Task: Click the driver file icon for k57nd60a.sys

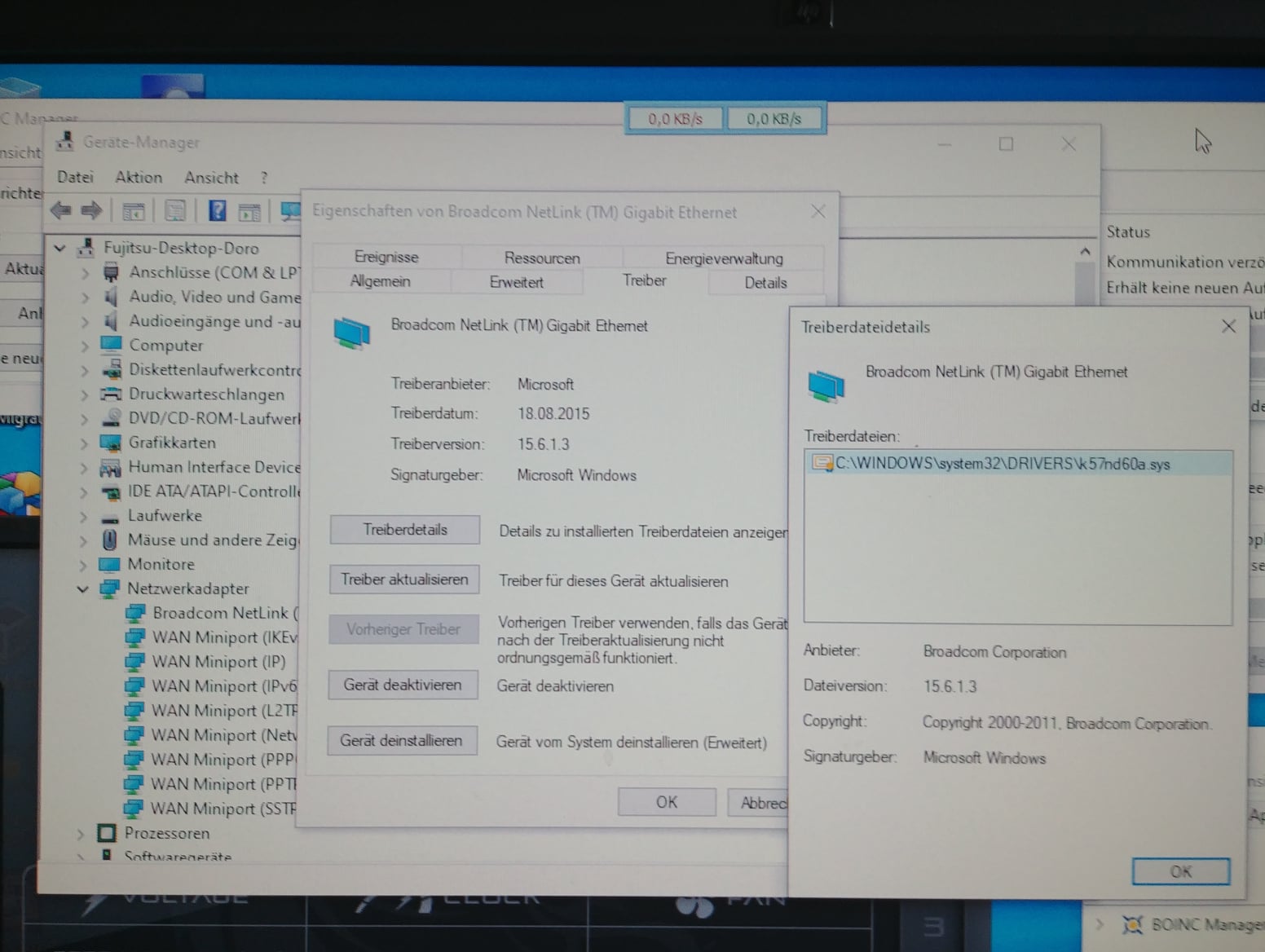Action: pyautogui.click(x=822, y=464)
